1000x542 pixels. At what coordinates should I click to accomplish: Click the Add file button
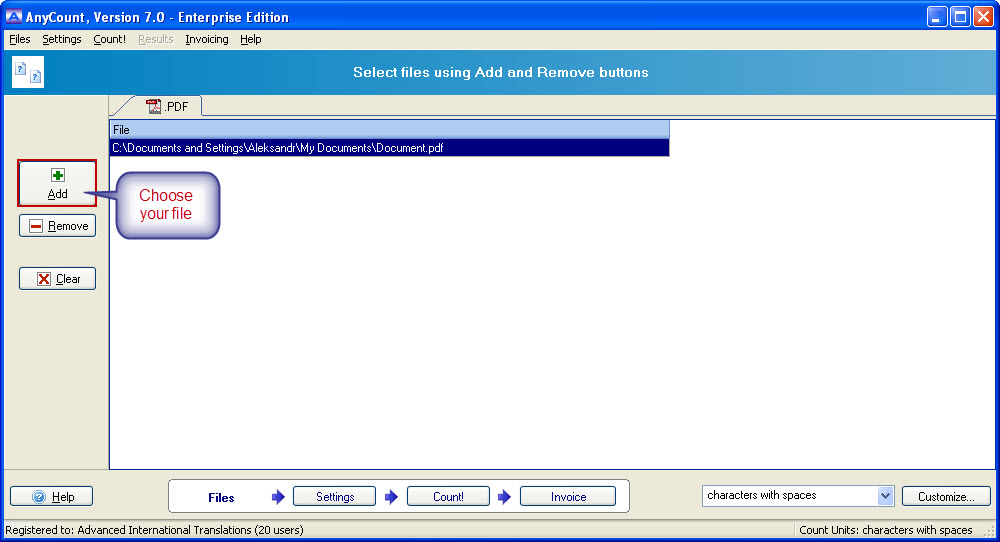tap(57, 184)
